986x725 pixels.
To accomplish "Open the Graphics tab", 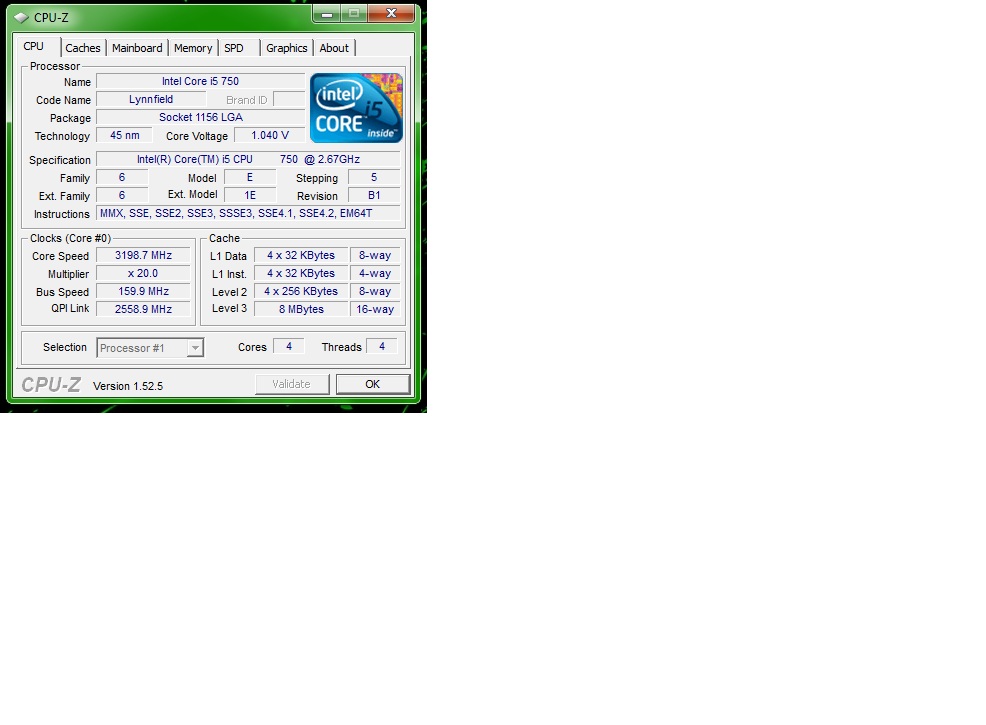I will (286, 48).
